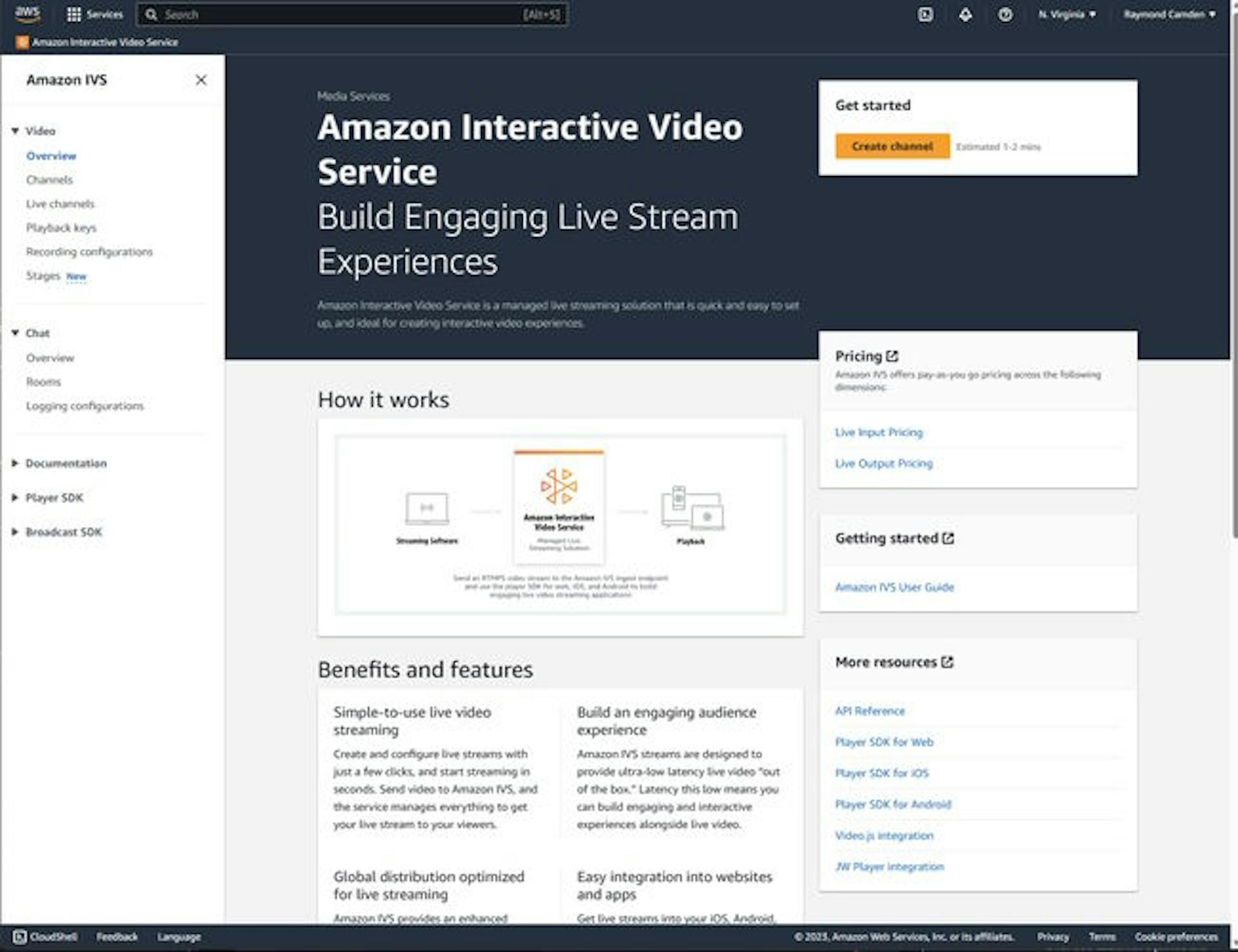Open Logging configurations under Chat
1238x952 pixels.
(x=85, y=406)
